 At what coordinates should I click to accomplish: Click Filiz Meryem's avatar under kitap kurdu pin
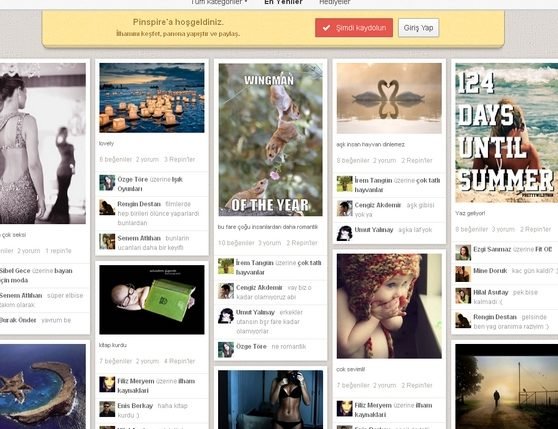click(107, 385)
